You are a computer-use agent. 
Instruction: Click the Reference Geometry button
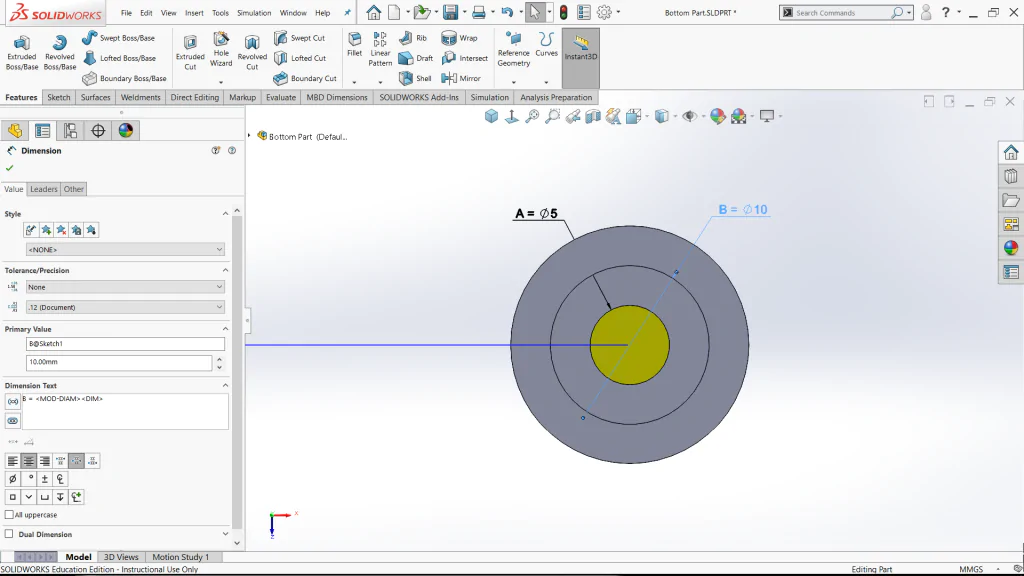pyautogui.click(x=514, y=50)
